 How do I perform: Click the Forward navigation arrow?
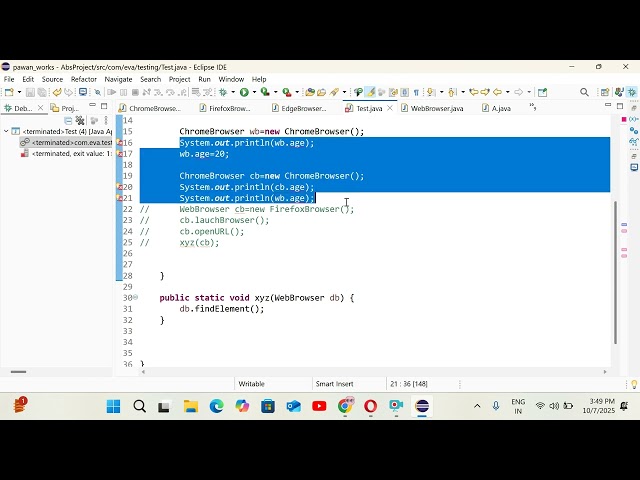click(518, 92)
